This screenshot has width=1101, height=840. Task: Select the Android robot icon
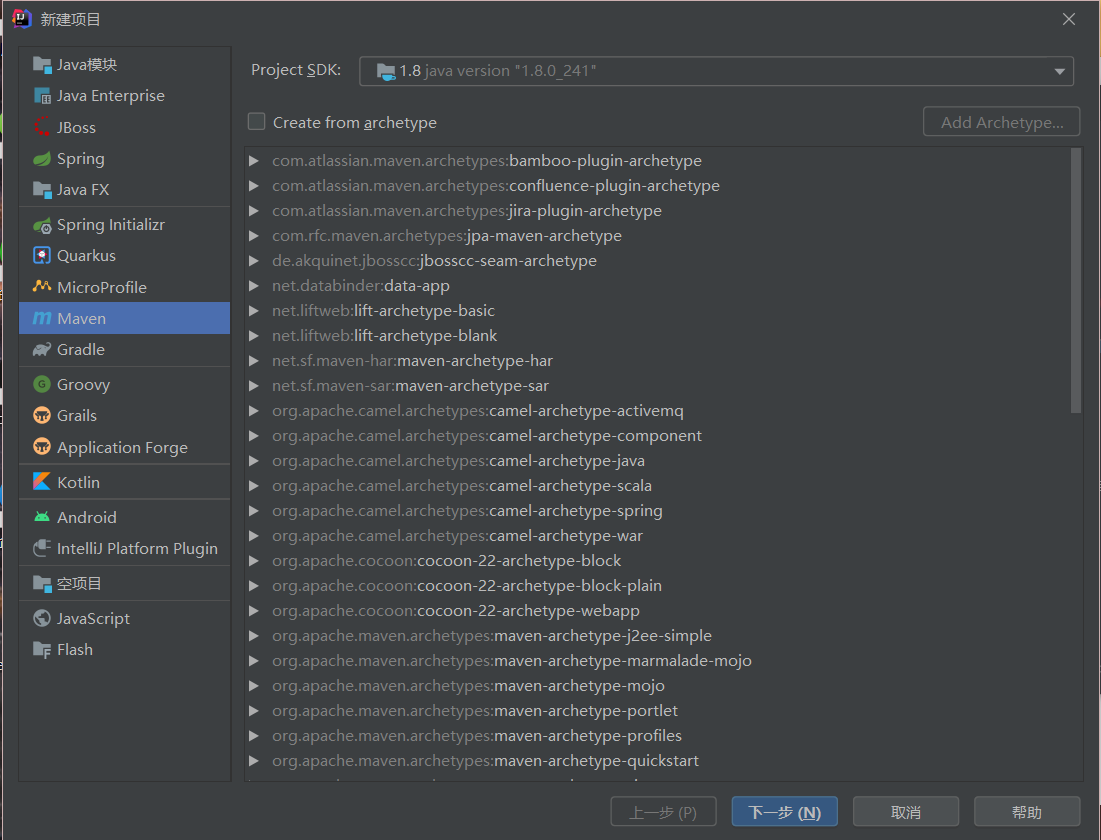pos(42,517)
